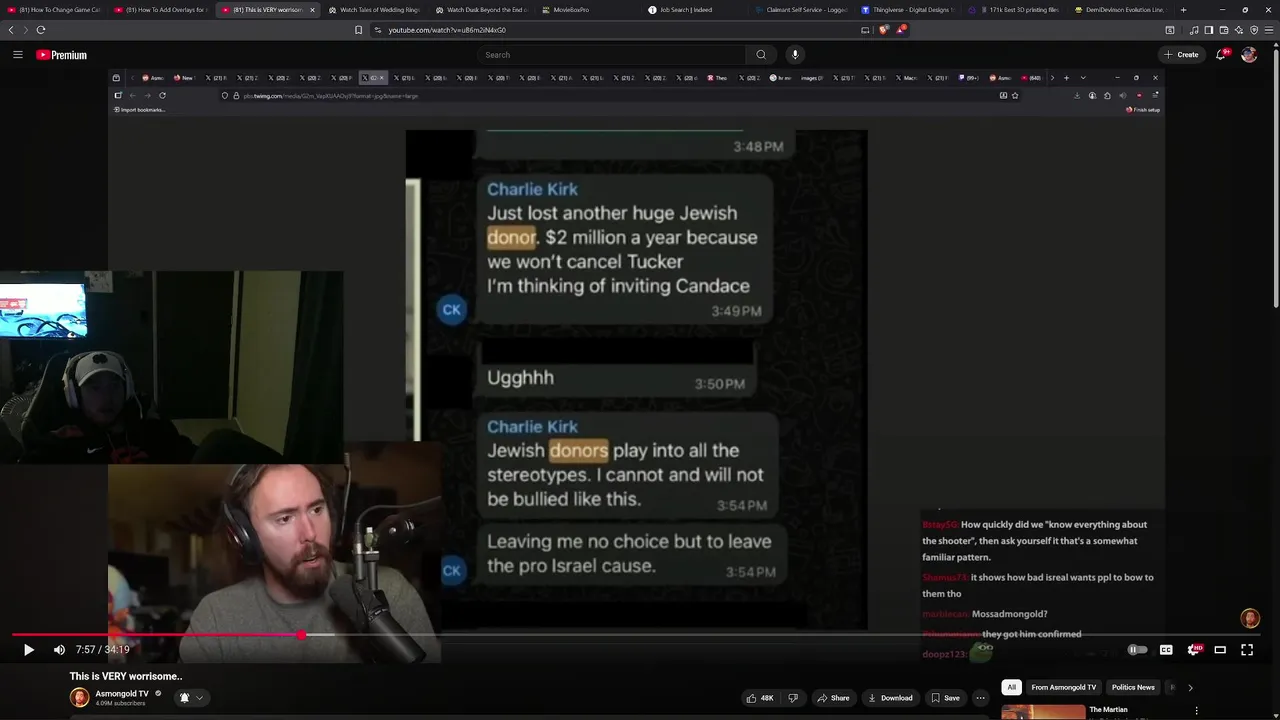The height and width of the screenshot is (720, 1280).
Task: Open player settings gear with HD badge
Action: [1193, 650]
